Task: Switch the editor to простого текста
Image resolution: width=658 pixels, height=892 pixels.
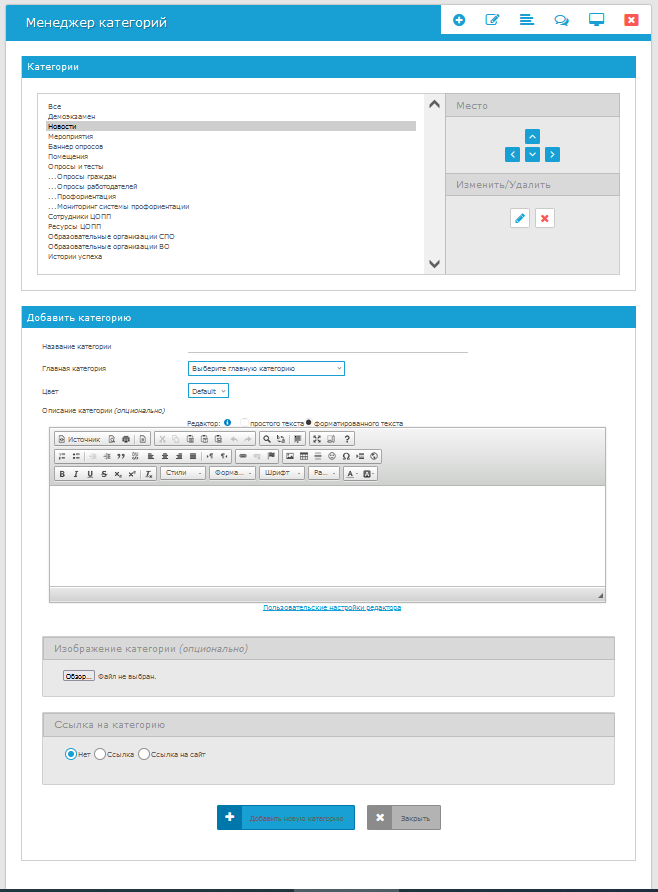Action: click(245, 422)
